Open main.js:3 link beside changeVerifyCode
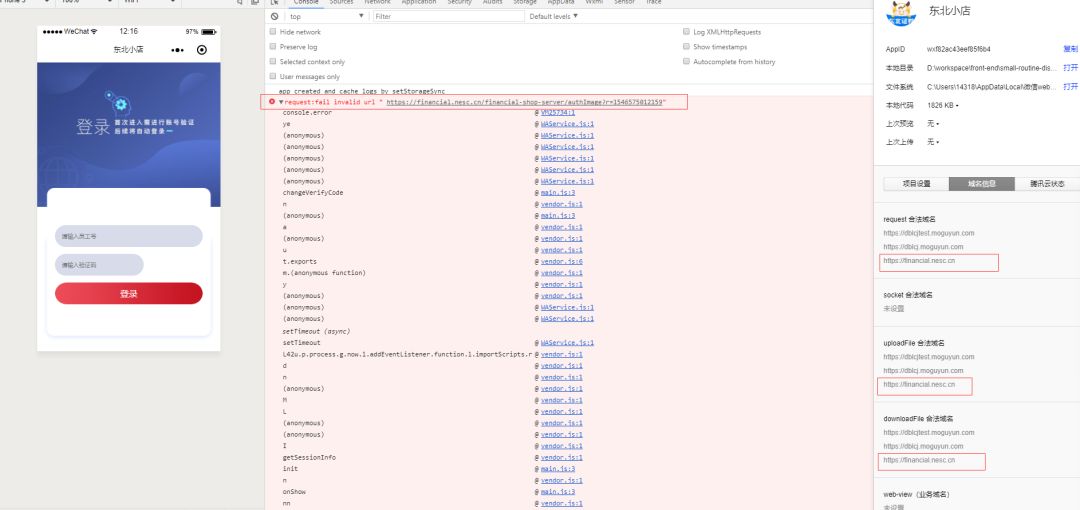 point(557,193)
